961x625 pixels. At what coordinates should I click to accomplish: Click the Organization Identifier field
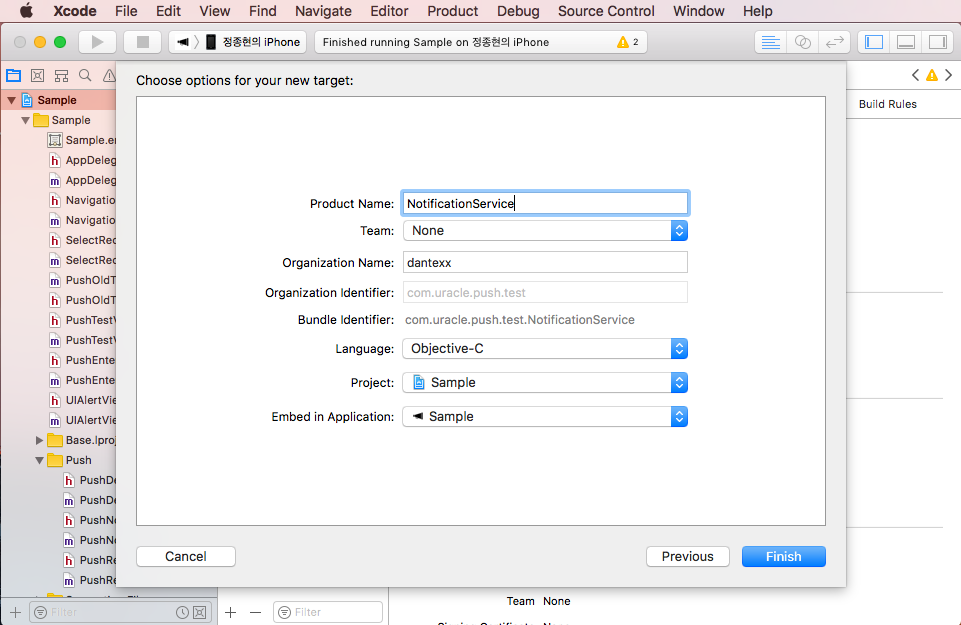pos(545,292)
